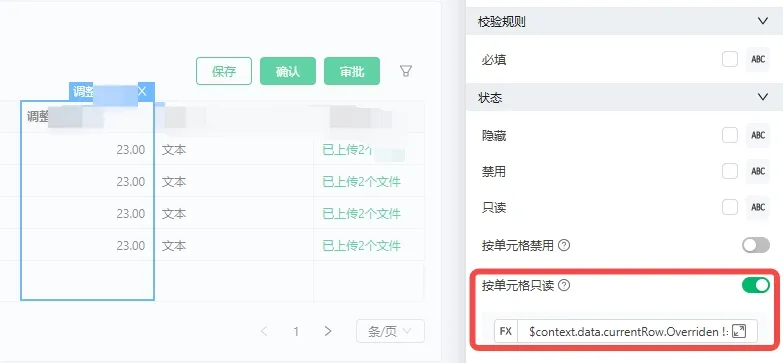Collapse the 校验规则 section
This screenshot has width=783, height=363.
pyautogui.click(x=763, y=21)
